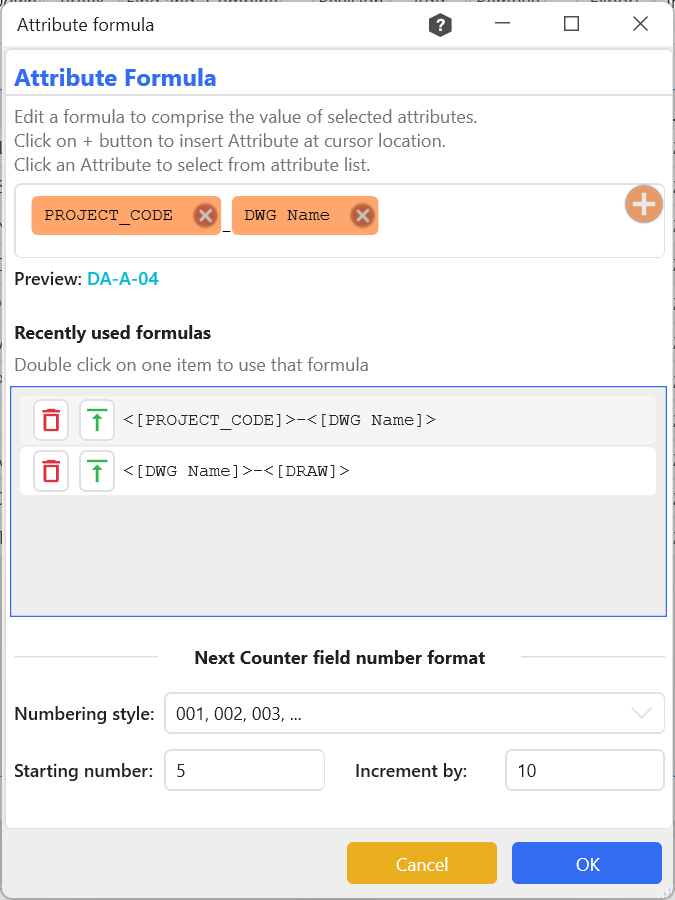Expand the Numbering style dropdown
The height and width of the screenshot is (900, 675).
400,714
